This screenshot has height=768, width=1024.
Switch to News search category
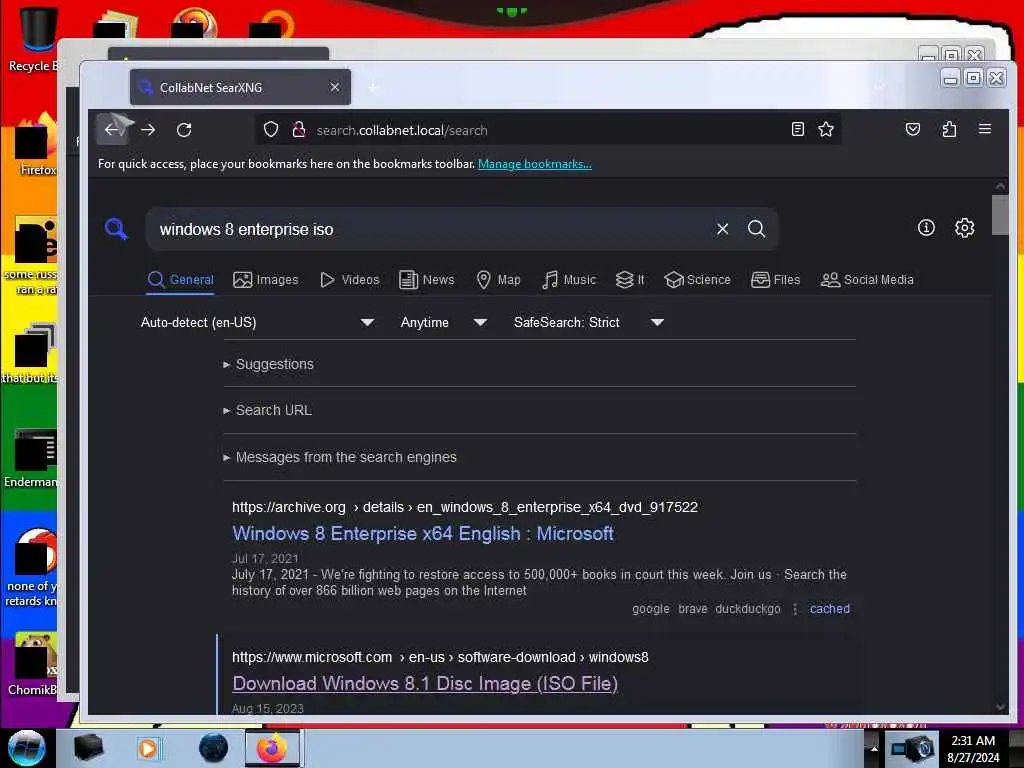pyautogui.click(x=426, y=280)
